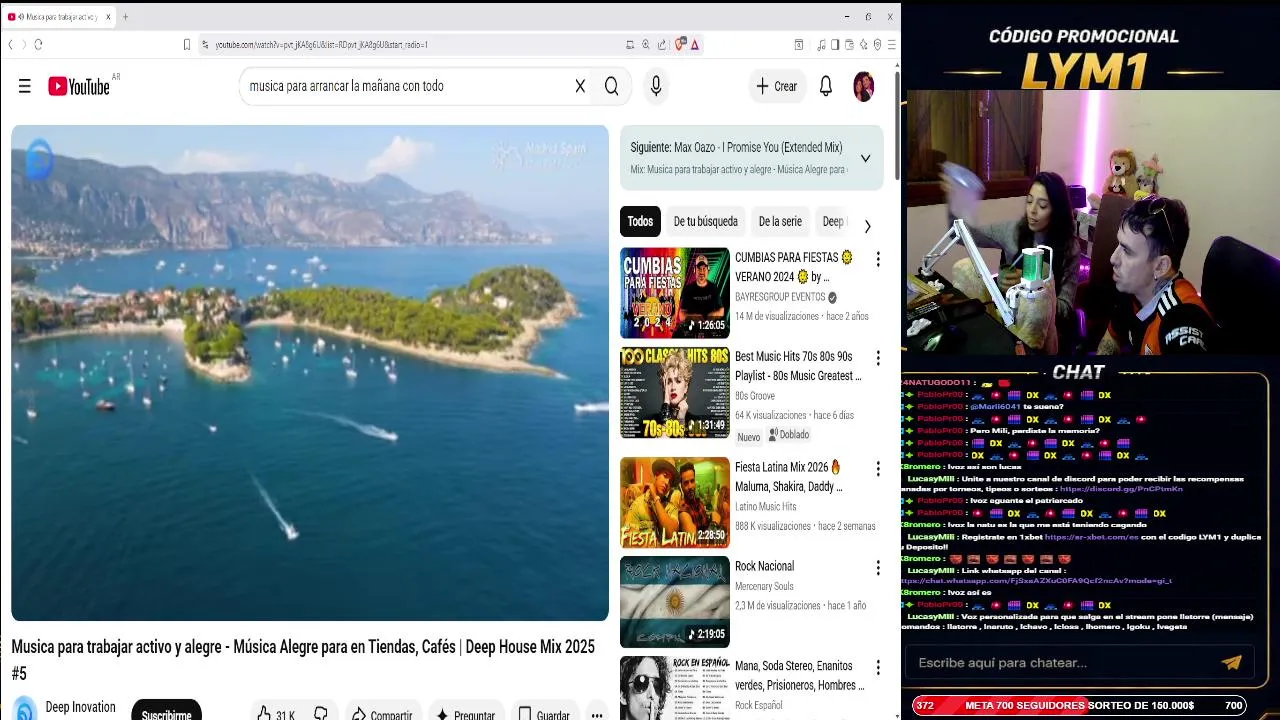Open options for Fiesta Latina Mix 2026
1280x720 pixels.
click(x=878, y=469)
